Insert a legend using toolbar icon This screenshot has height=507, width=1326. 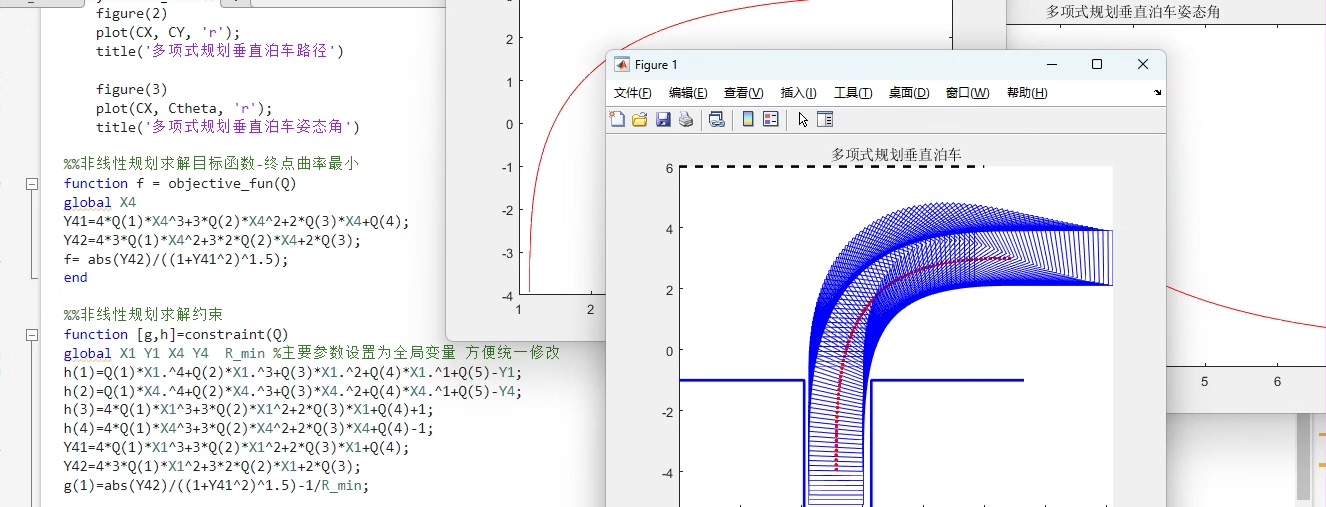[771, 120]
